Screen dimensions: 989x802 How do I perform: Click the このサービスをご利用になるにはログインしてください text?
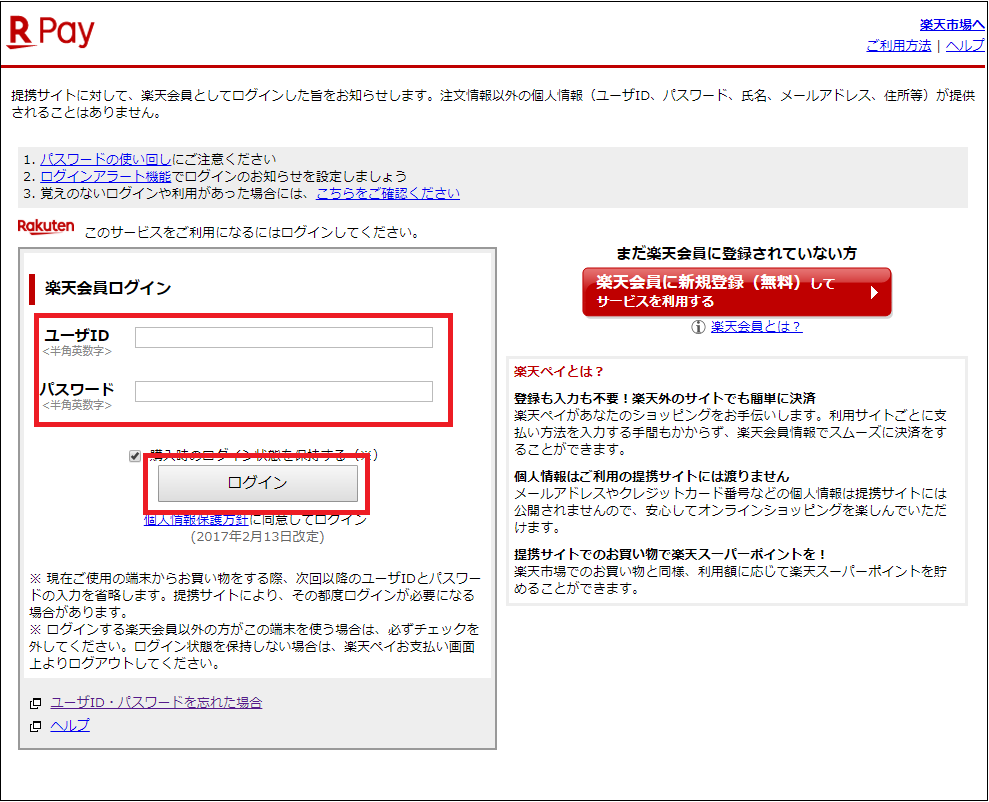[x=252, y=233]
